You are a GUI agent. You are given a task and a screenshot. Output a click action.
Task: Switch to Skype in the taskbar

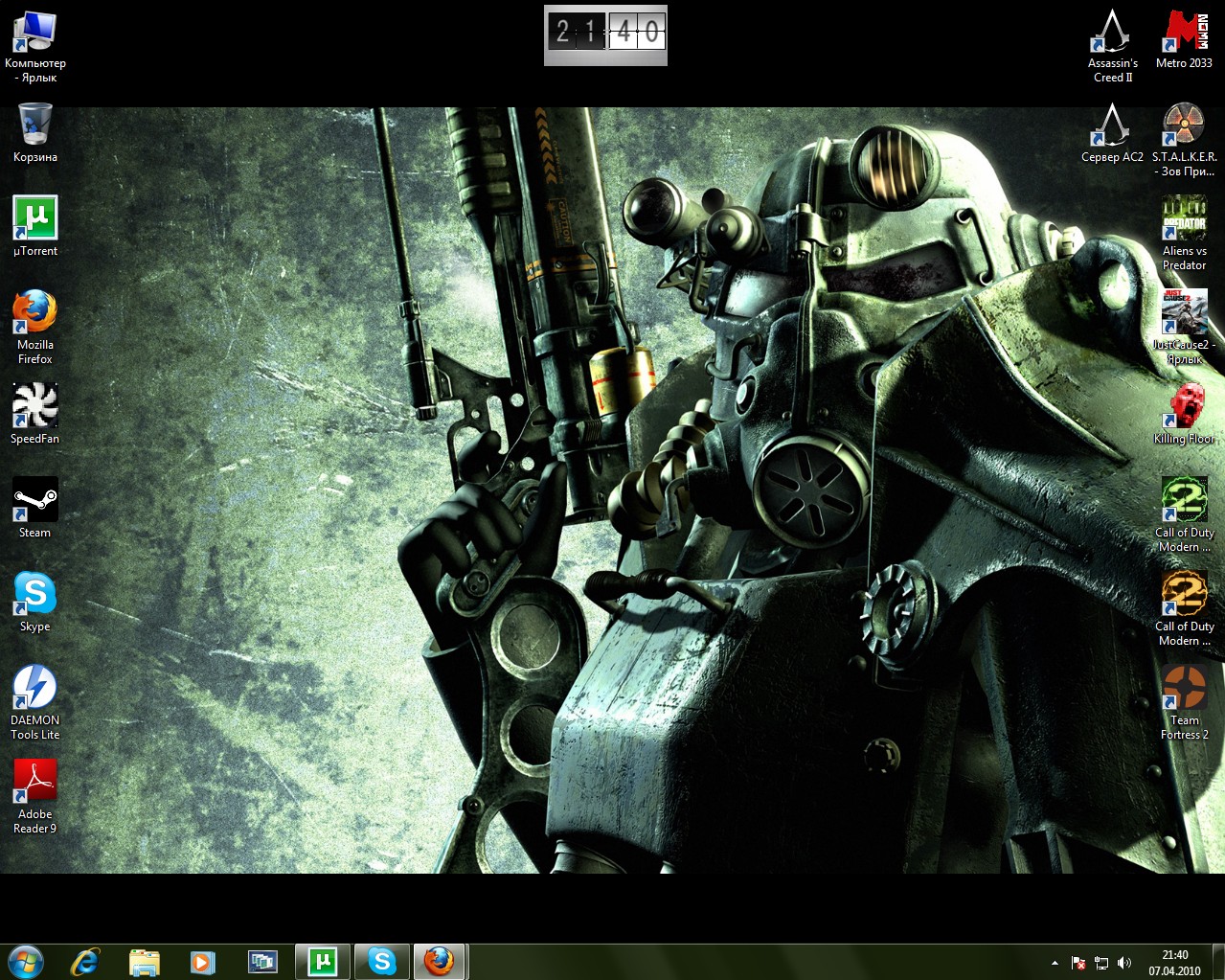point(382,961)
